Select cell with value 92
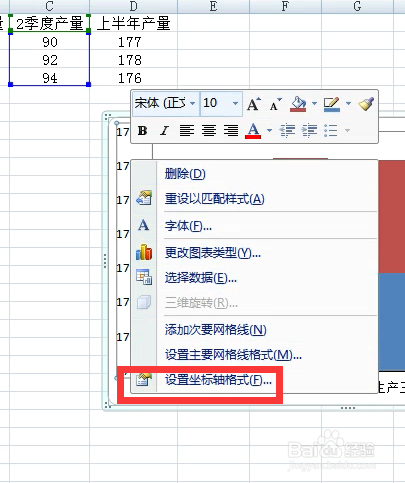The height and width of the screenshot is (483, 405). pos(50,60)
